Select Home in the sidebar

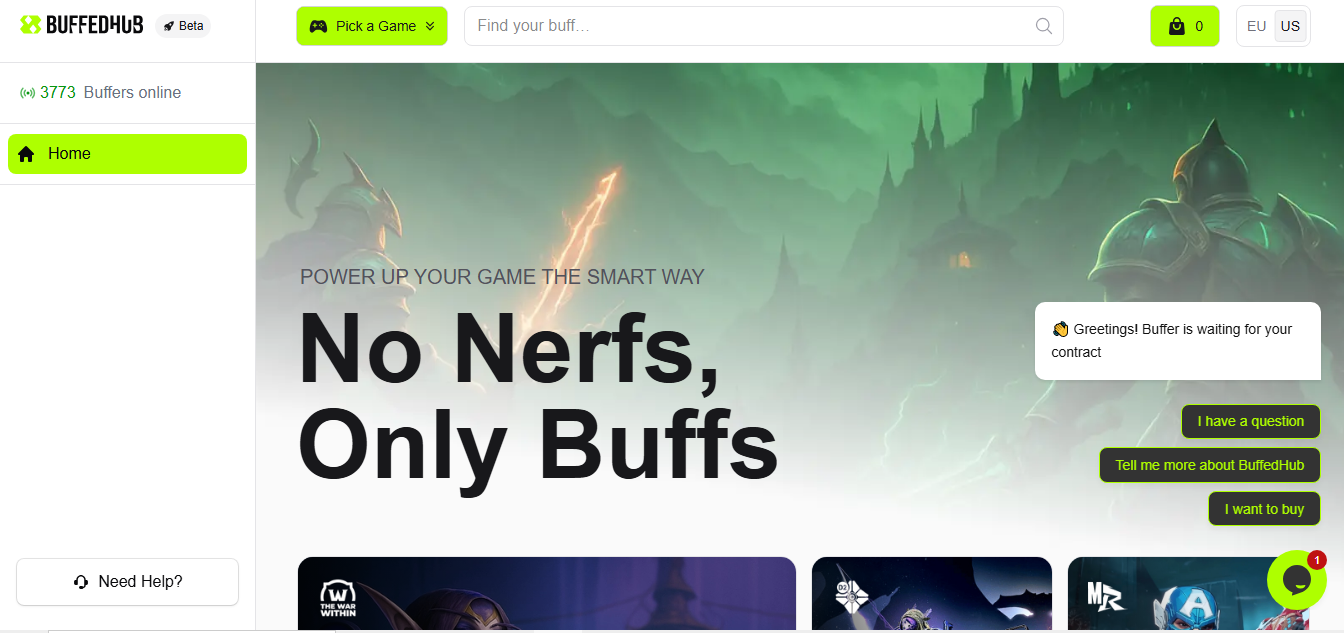click(x=127, y=154)
